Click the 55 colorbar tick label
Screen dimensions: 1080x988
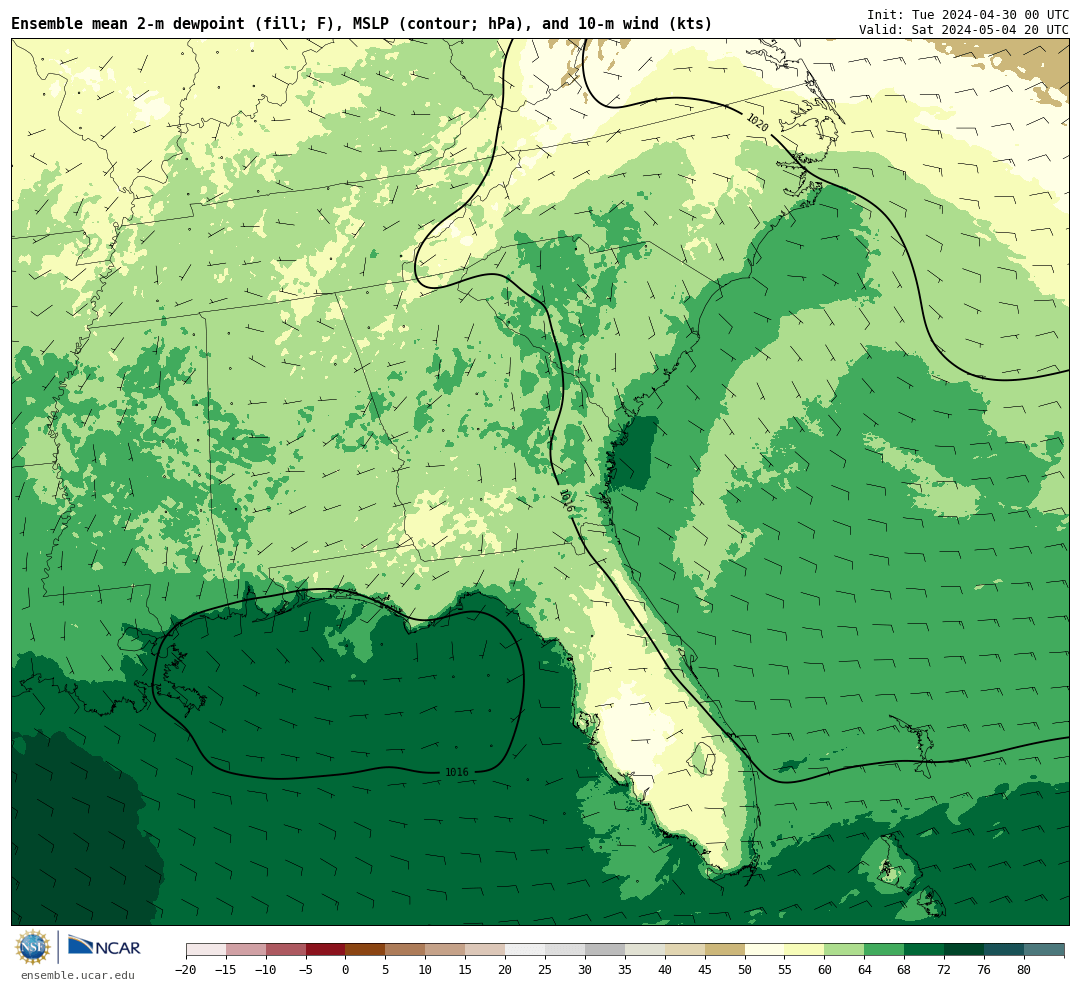pos(785,970)
